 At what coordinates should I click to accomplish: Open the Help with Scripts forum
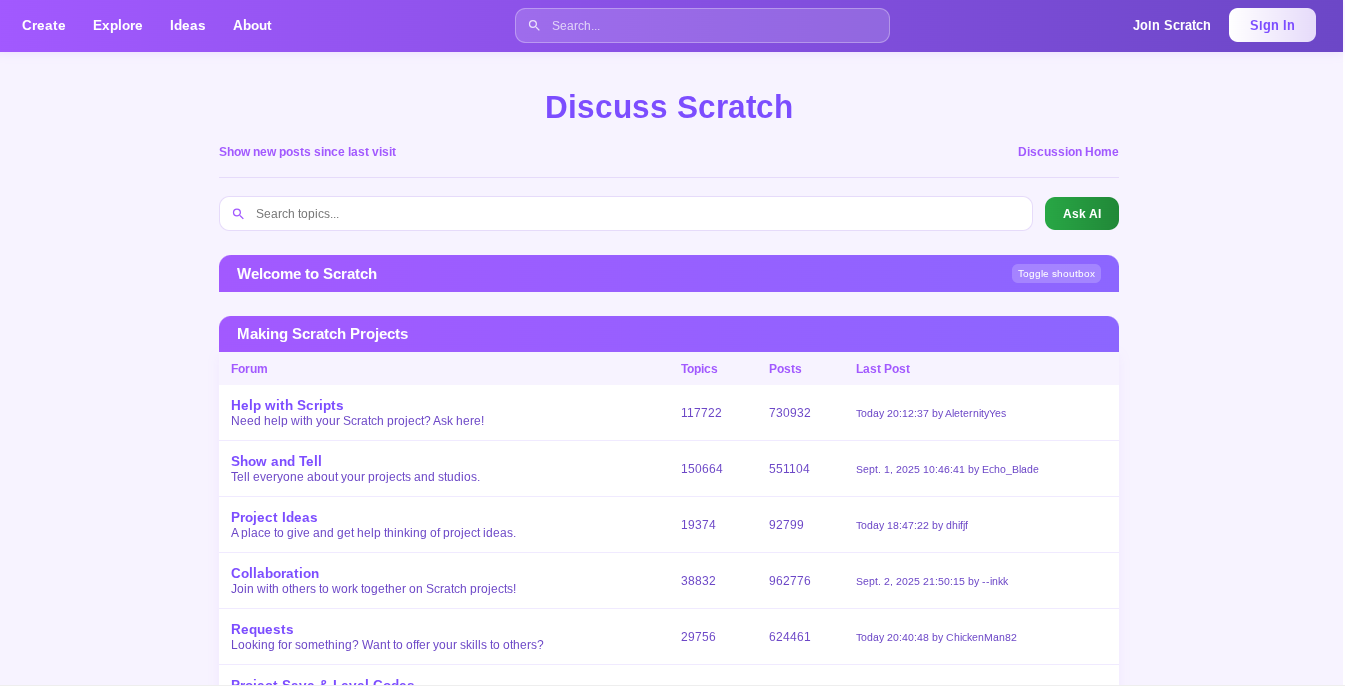(x=287, y=405)
